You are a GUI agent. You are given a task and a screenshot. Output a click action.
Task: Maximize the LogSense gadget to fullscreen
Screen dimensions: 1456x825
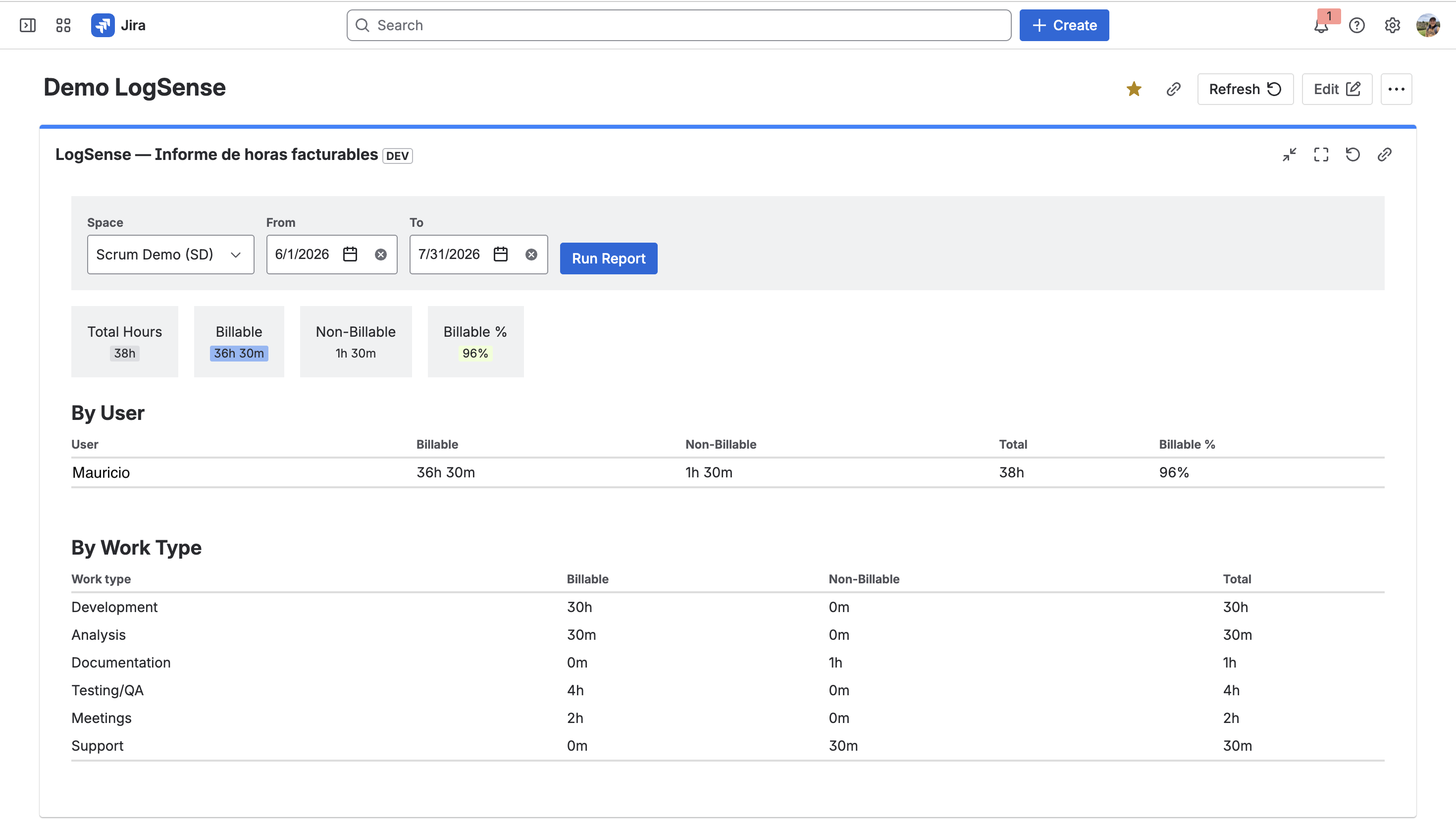click(x=1321, y=155)
